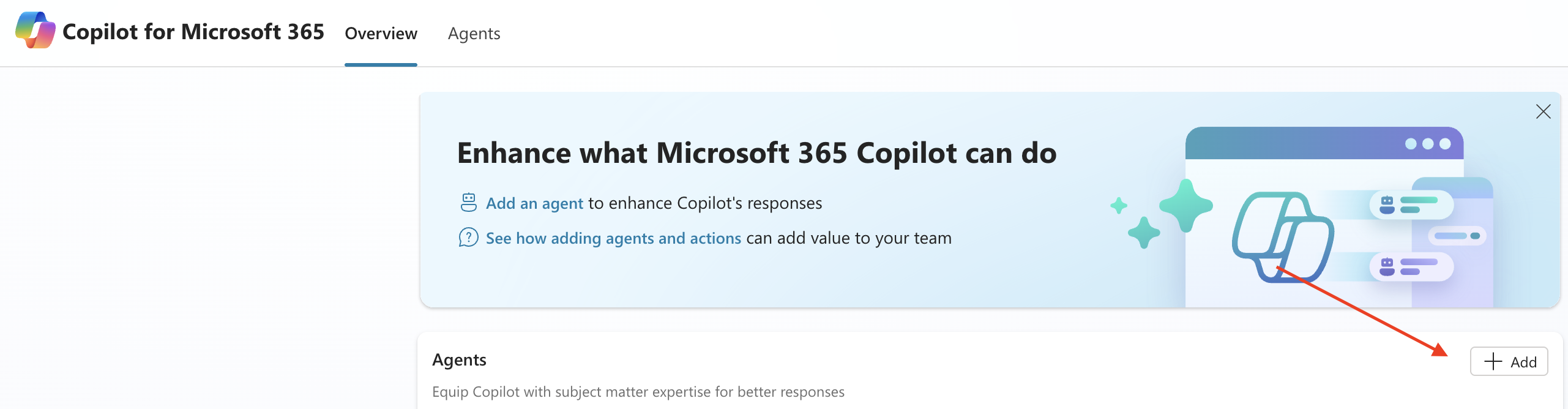Viewport: 1568px width, 409px height.
Task: Click Add button in Agents section
Action: click(x=1509, y=361)
